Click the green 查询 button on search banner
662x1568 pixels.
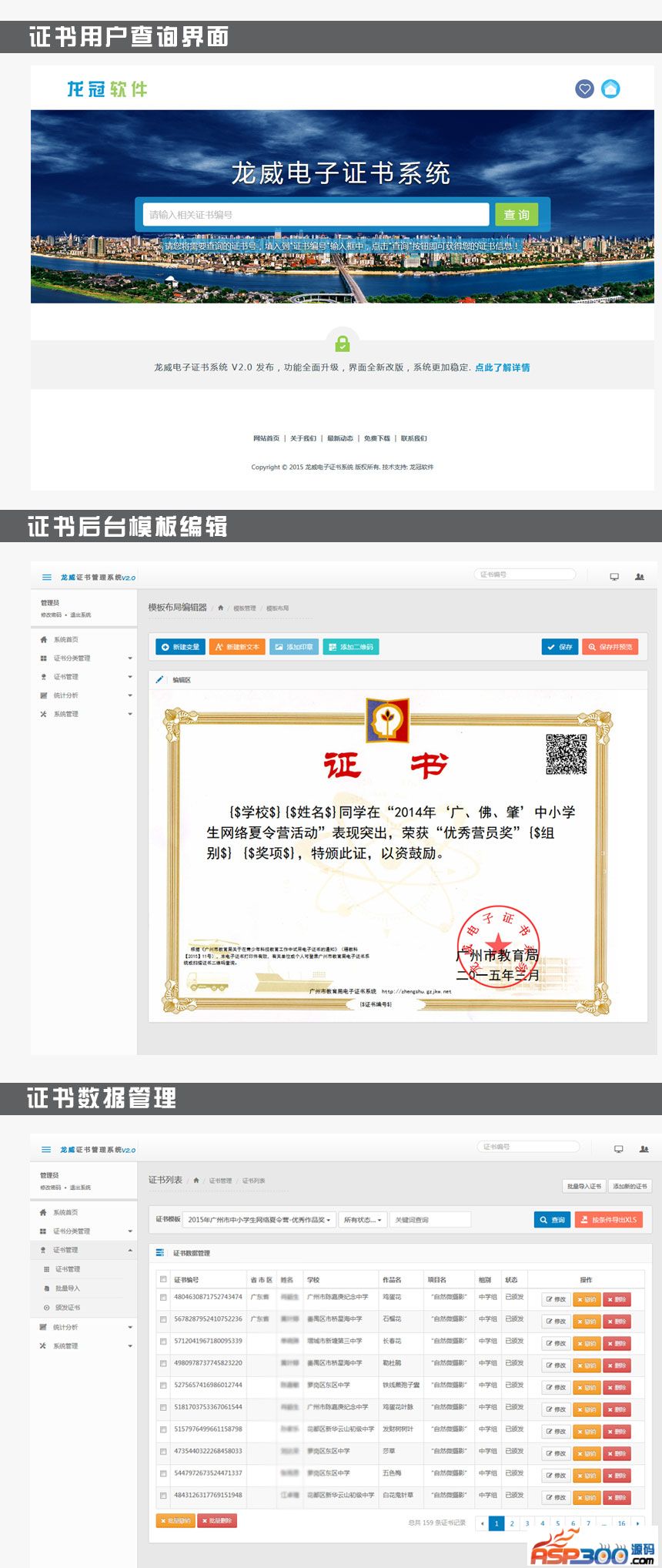click(517, 215)
